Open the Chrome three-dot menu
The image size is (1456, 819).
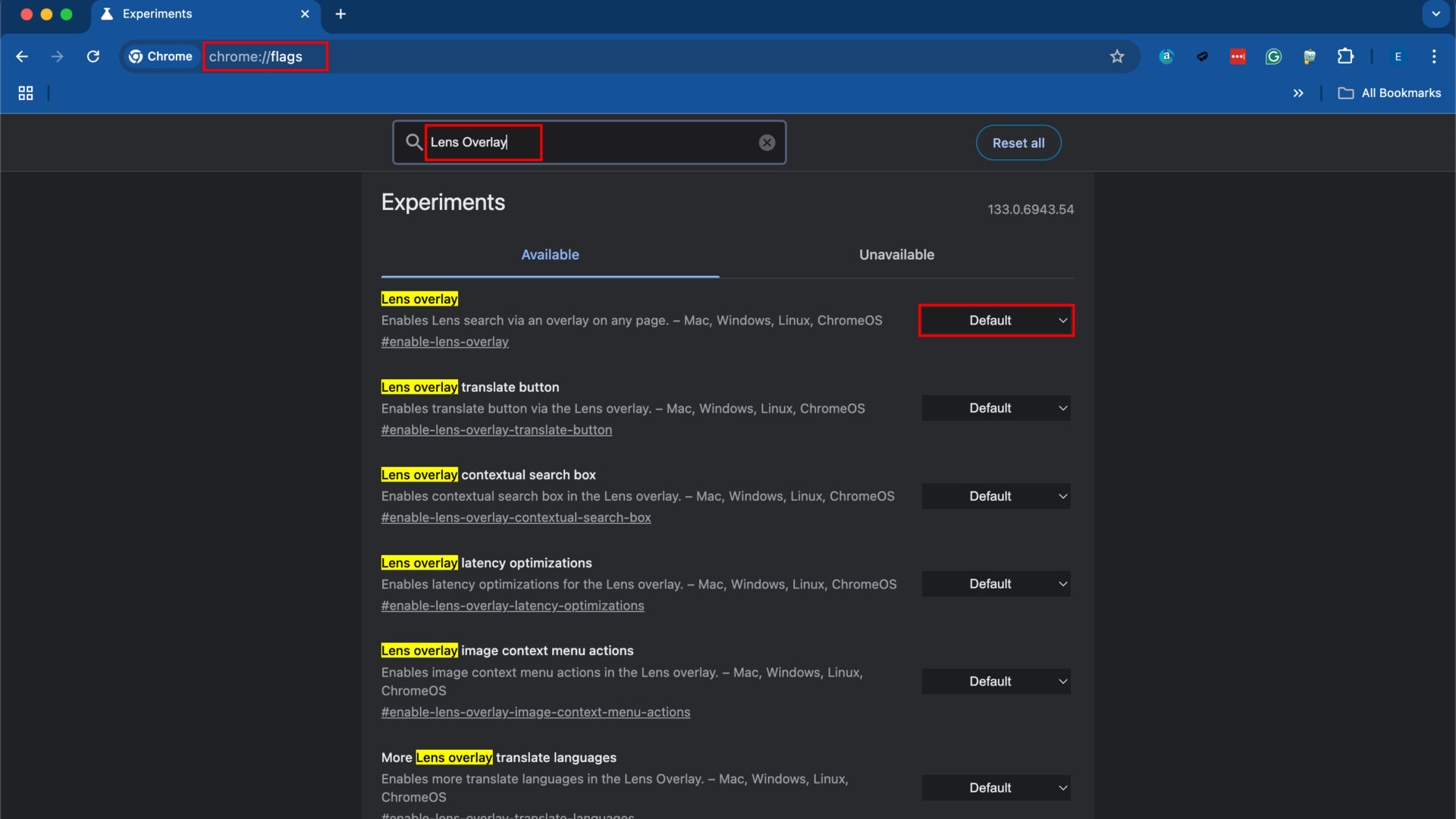(1434, 56)
